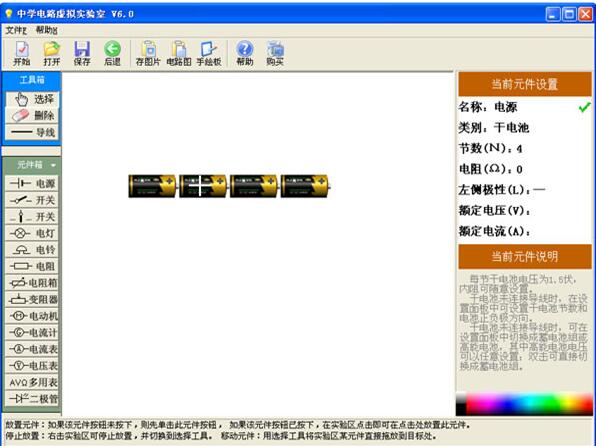The width and height of the screenshot is (596, 446).
Task: Click the 存图片 save picture icon
Action: [148, 53]
